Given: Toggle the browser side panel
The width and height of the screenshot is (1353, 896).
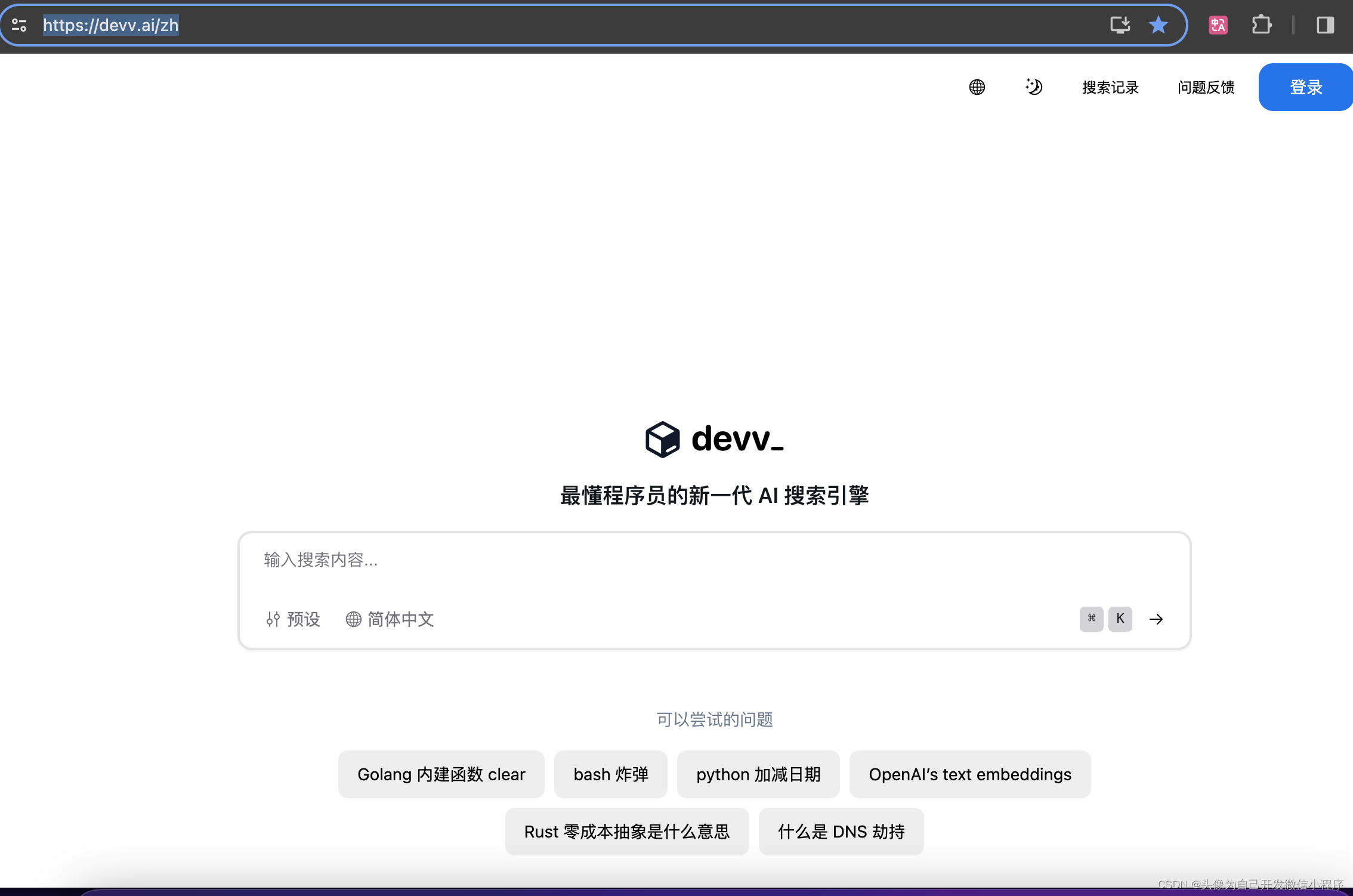Looking at the screenshot, I should 1325,25.
